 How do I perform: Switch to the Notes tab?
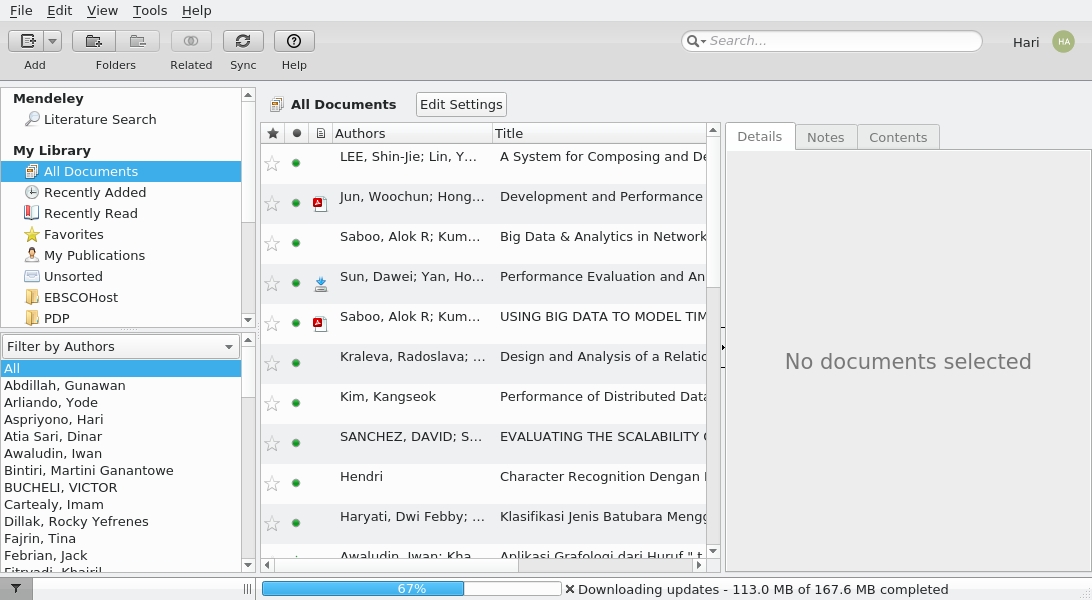[x=825, y=137]
